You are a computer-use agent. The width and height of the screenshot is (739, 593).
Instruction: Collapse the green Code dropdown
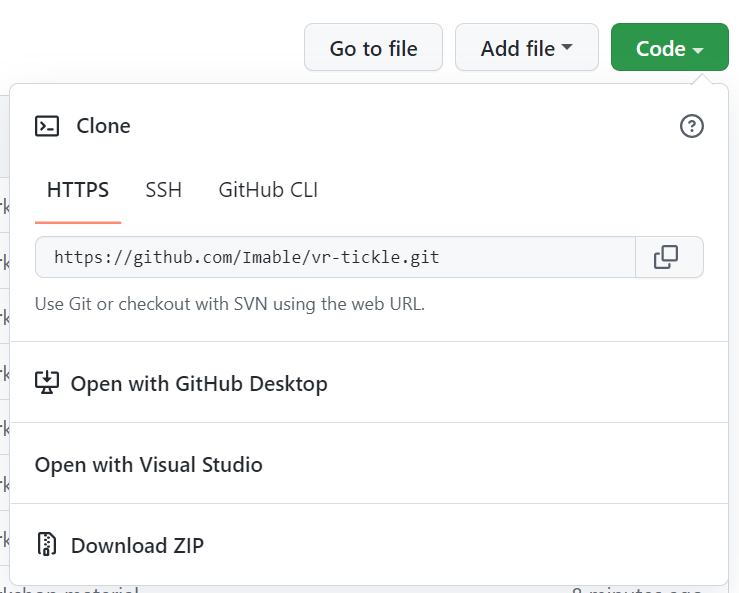click(x=670, y=48)
